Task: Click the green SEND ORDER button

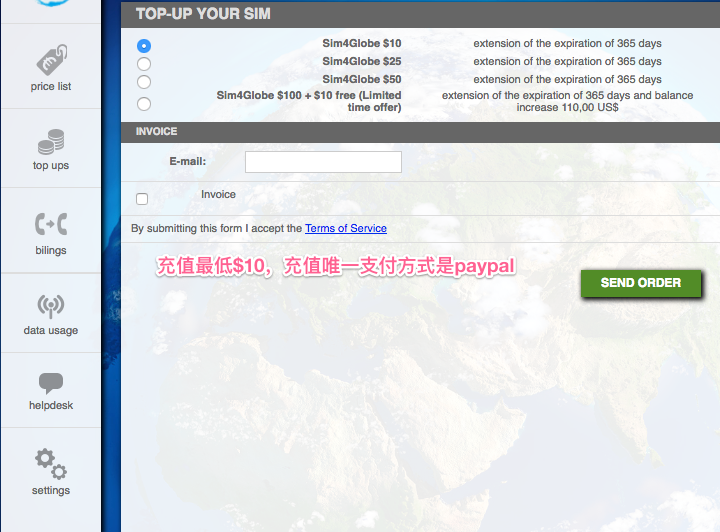Action: [x=641, y=283]
